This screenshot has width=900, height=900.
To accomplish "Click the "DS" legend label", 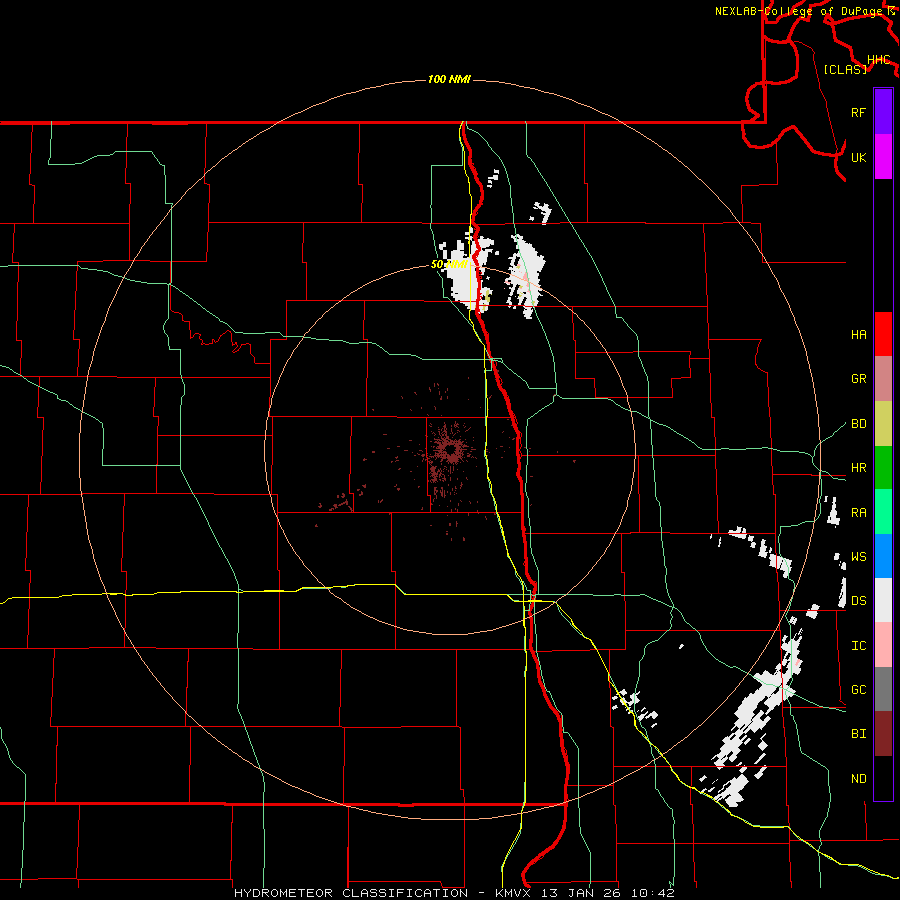I will pos(858,601).
